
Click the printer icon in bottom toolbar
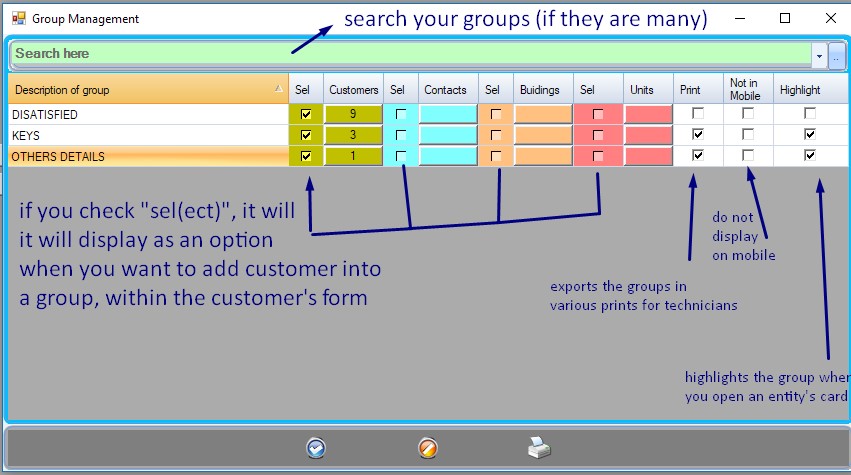pyautogui.click(x=540, y=448)
